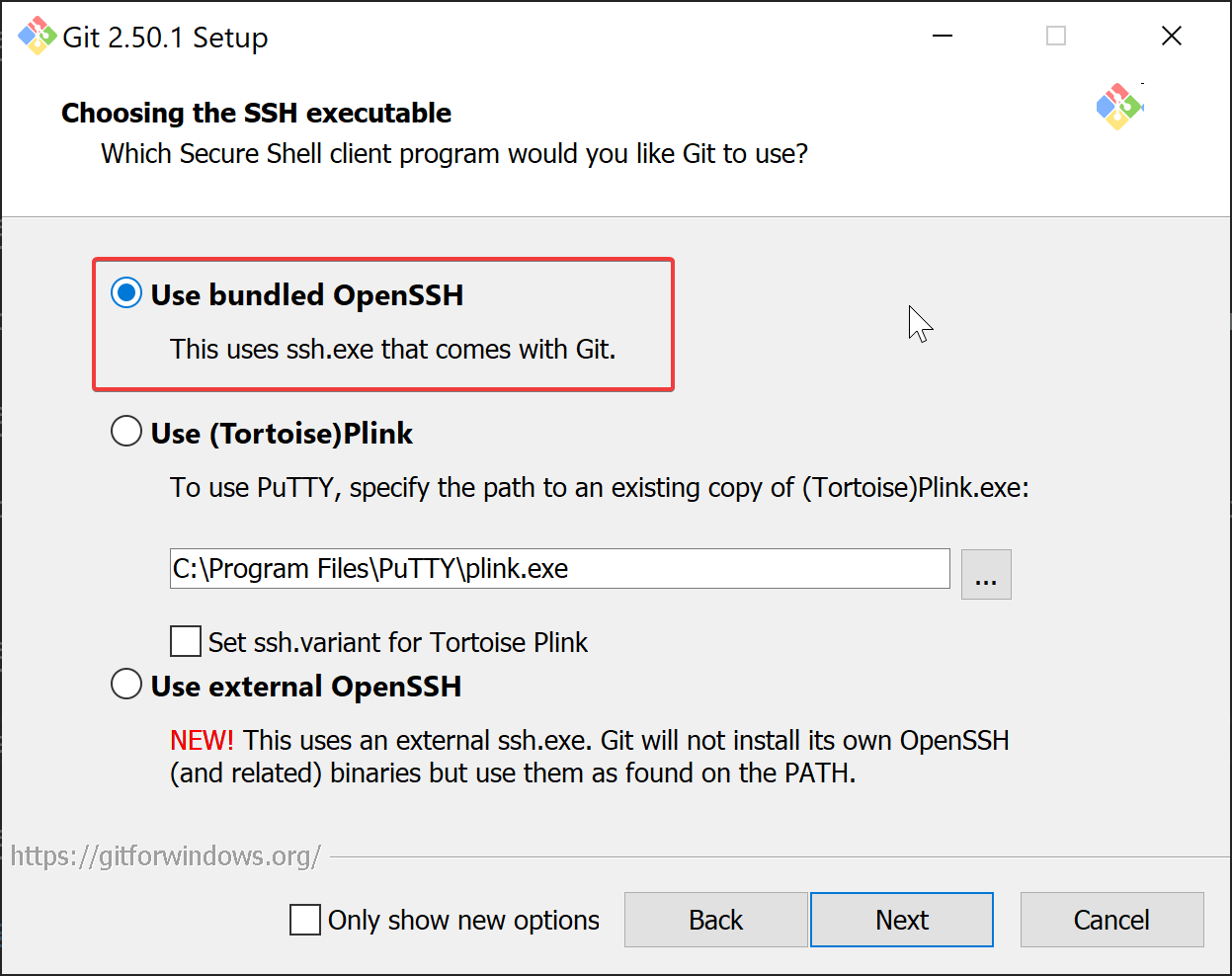
Task: Tick the Only show new options checkbox
Action: pyautogui.click(x=305, y=920)
